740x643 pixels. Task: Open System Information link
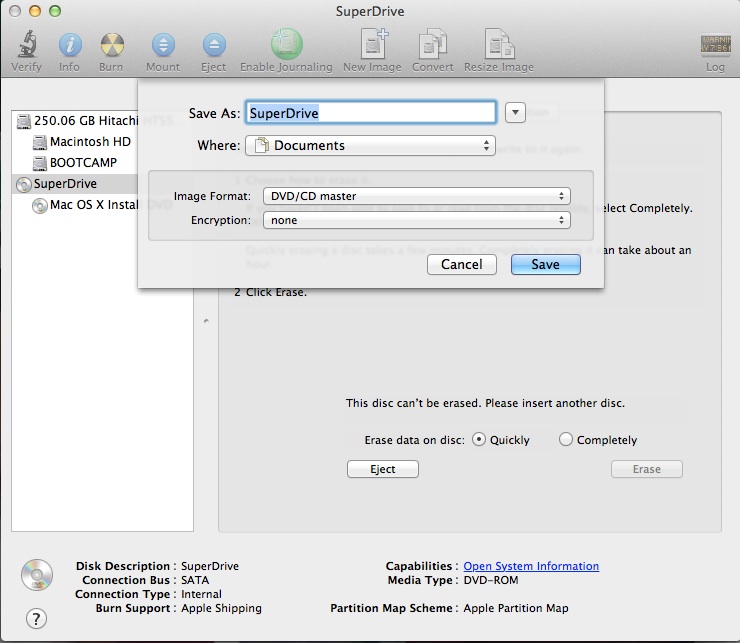[531, 566]
